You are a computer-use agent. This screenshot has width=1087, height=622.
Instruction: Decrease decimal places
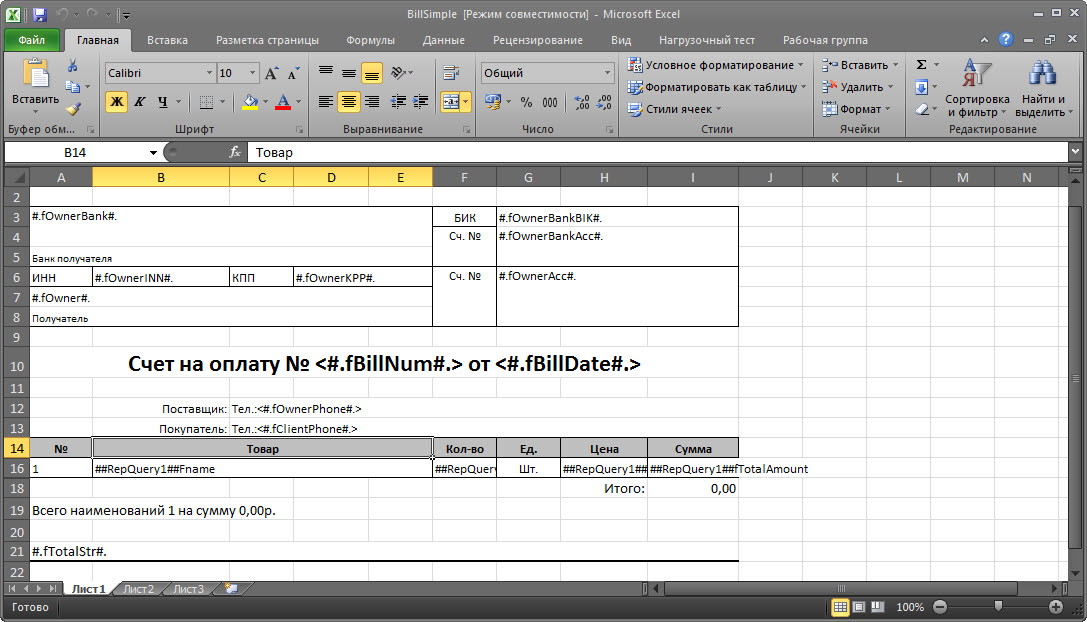click(x=605, y=103)
